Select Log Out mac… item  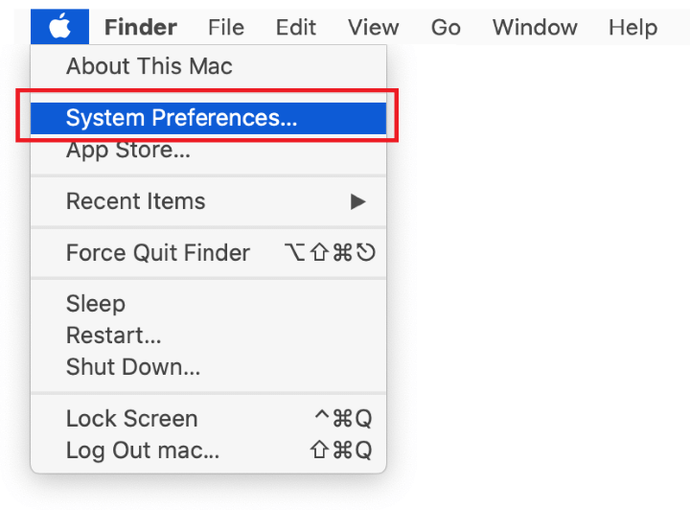coord(142,450)
